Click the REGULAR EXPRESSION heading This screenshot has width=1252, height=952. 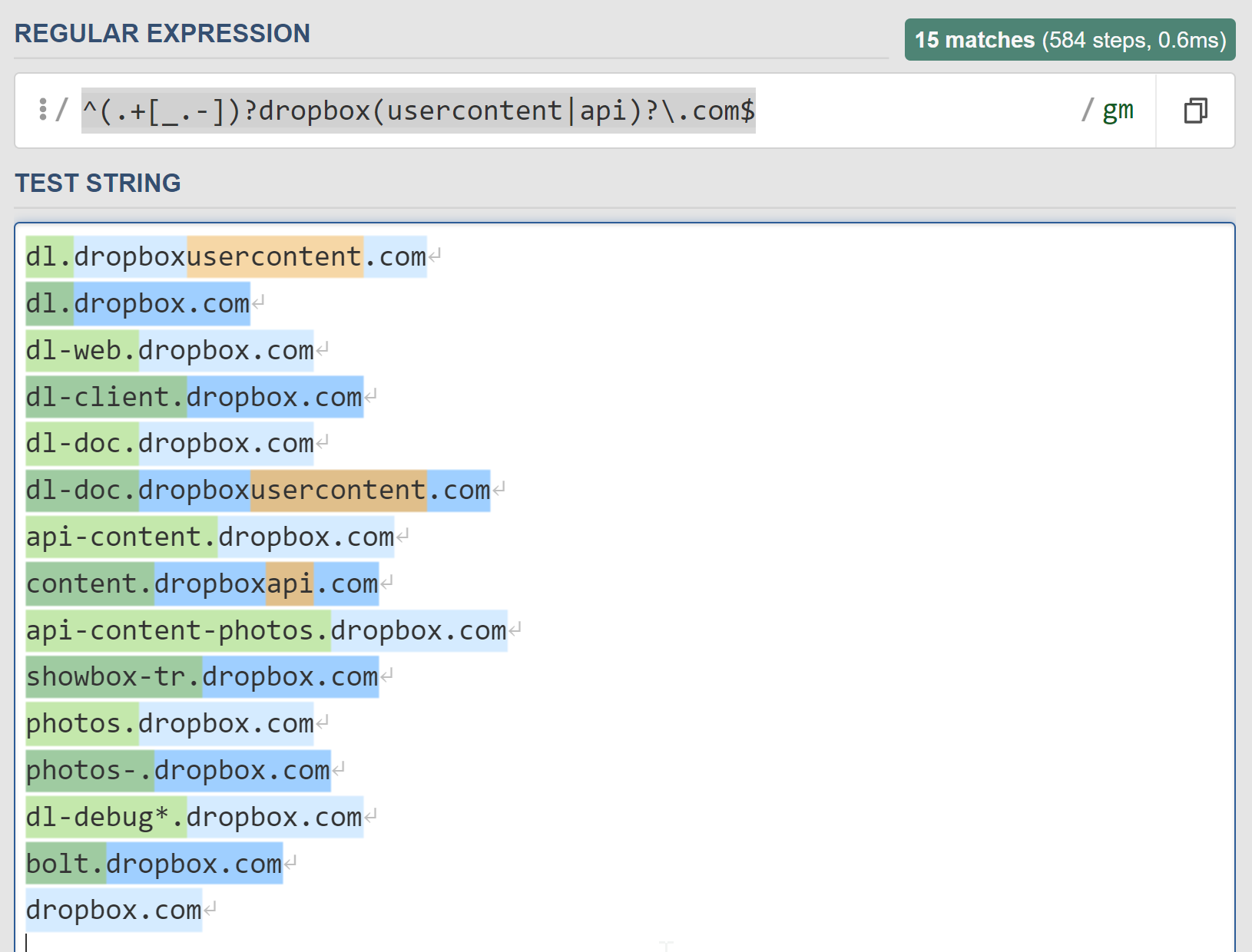click(x=162, y=33)
